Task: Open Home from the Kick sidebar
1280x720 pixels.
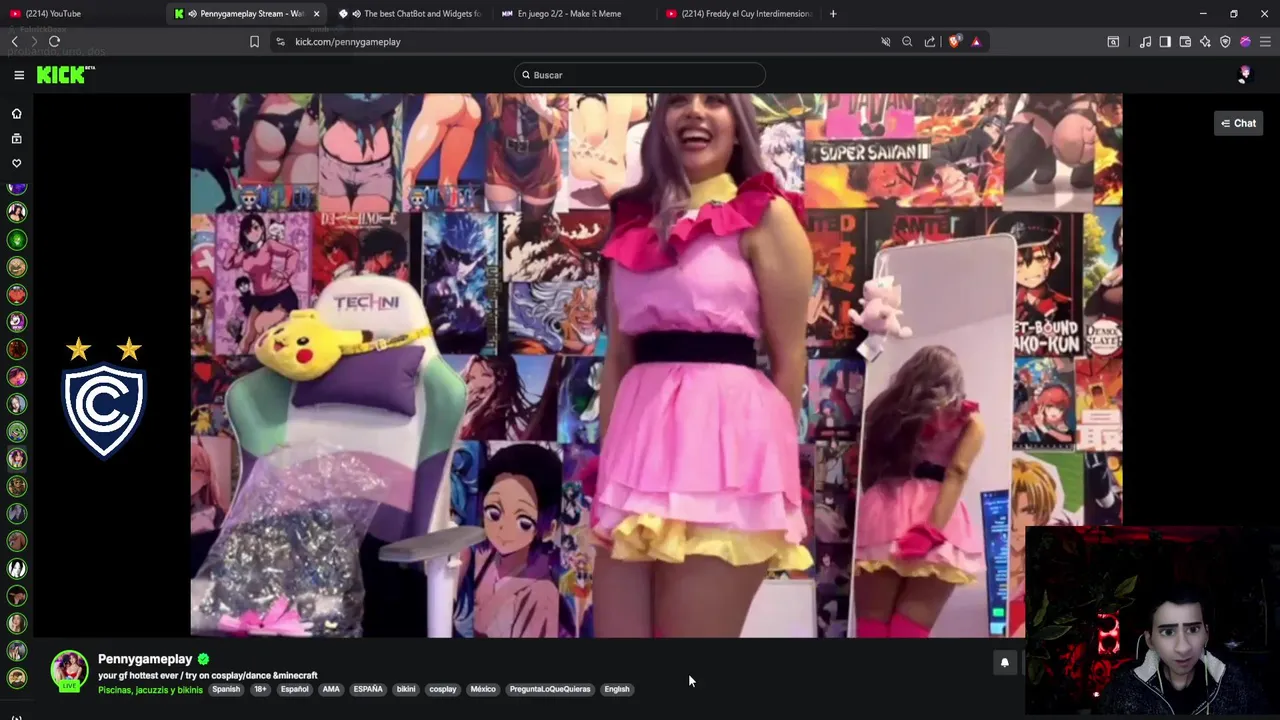Action: point(16,114)
